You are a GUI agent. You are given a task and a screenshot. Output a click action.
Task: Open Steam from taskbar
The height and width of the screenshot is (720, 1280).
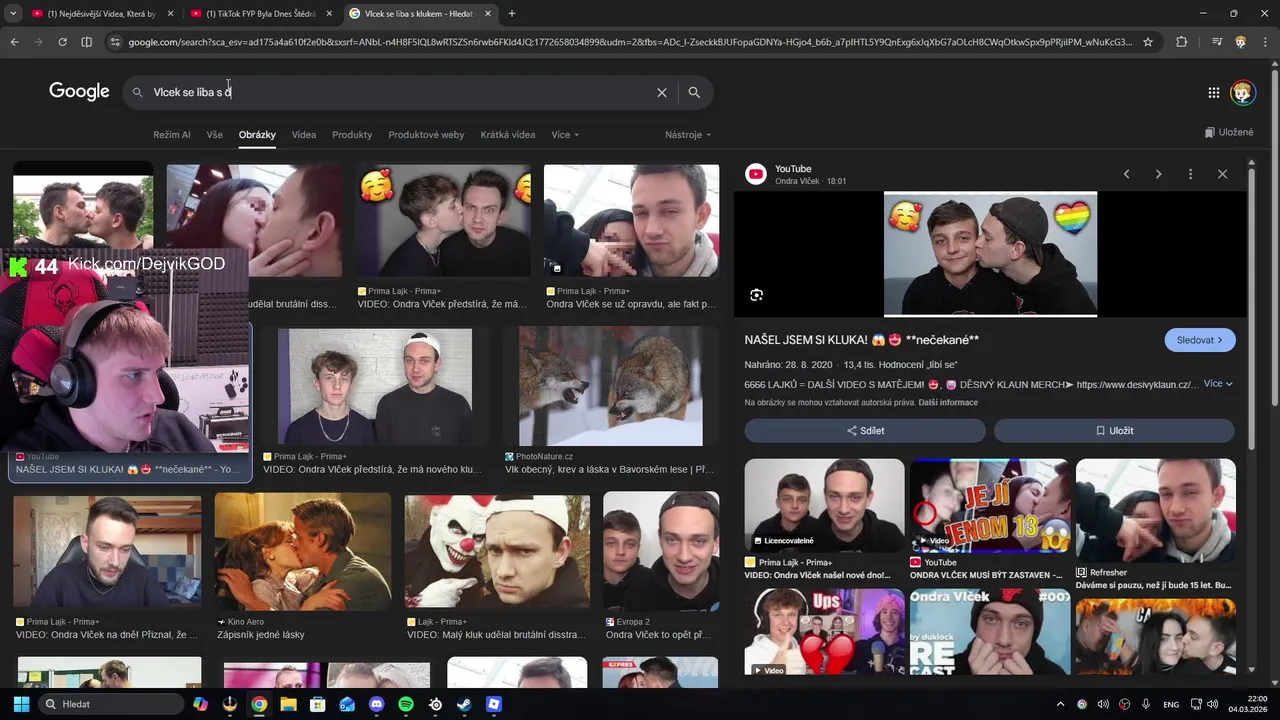tap(464, 704)
